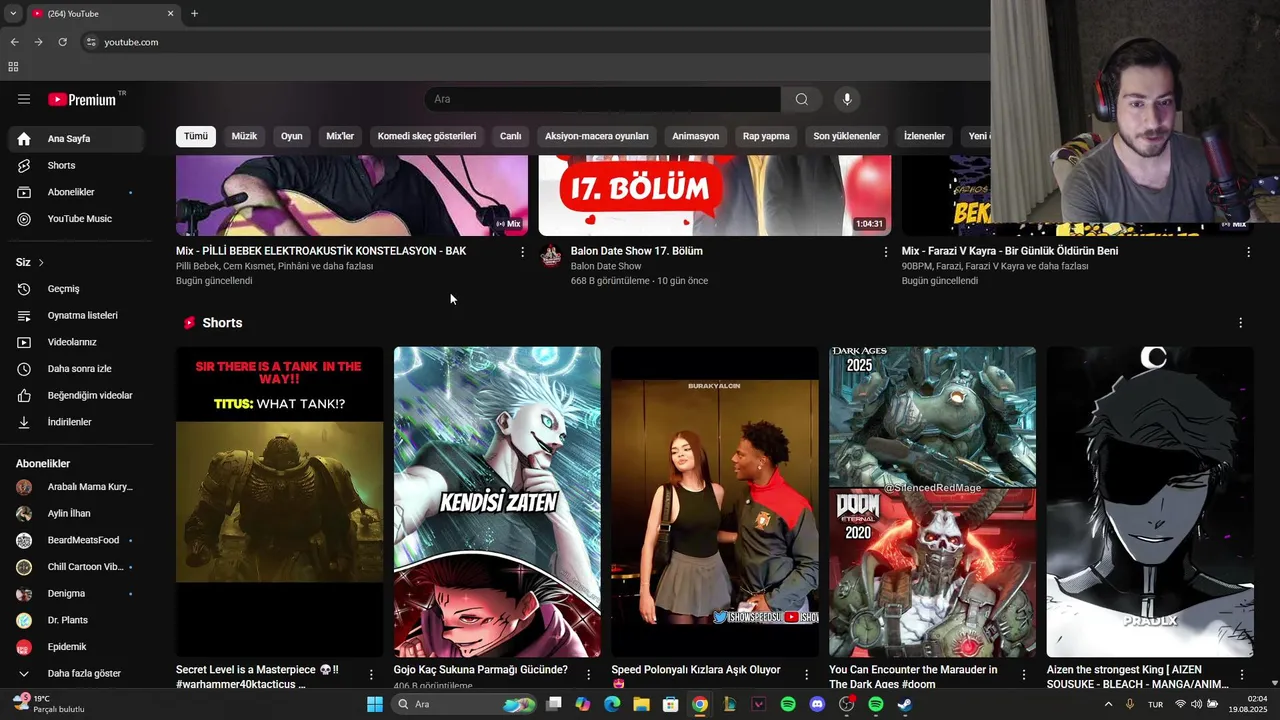1280x720 pixels.
Task: Open options for Secret Level short
Action: click(x=371, y=675)
